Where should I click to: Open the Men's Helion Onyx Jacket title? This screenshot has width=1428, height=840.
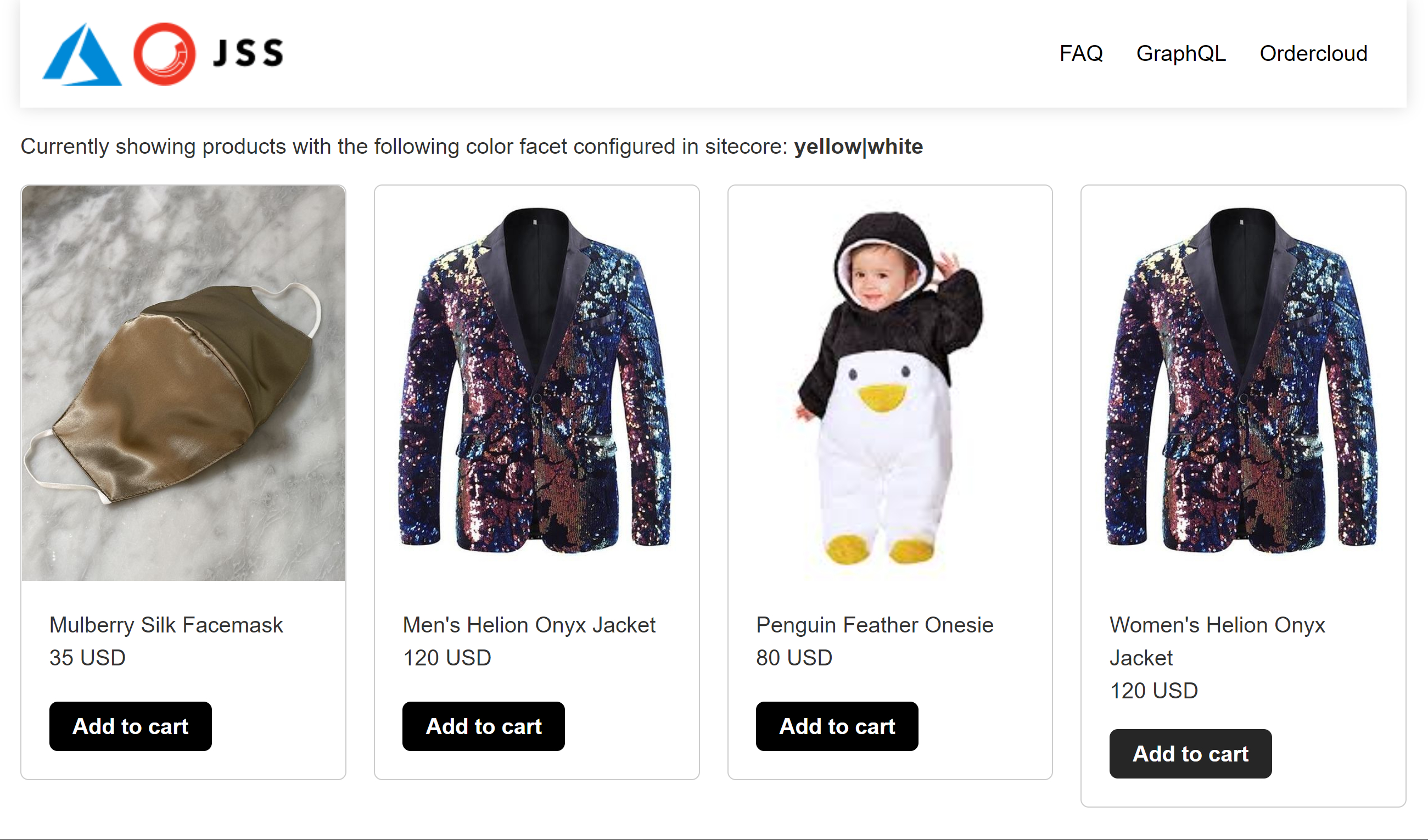coord(529,625)
